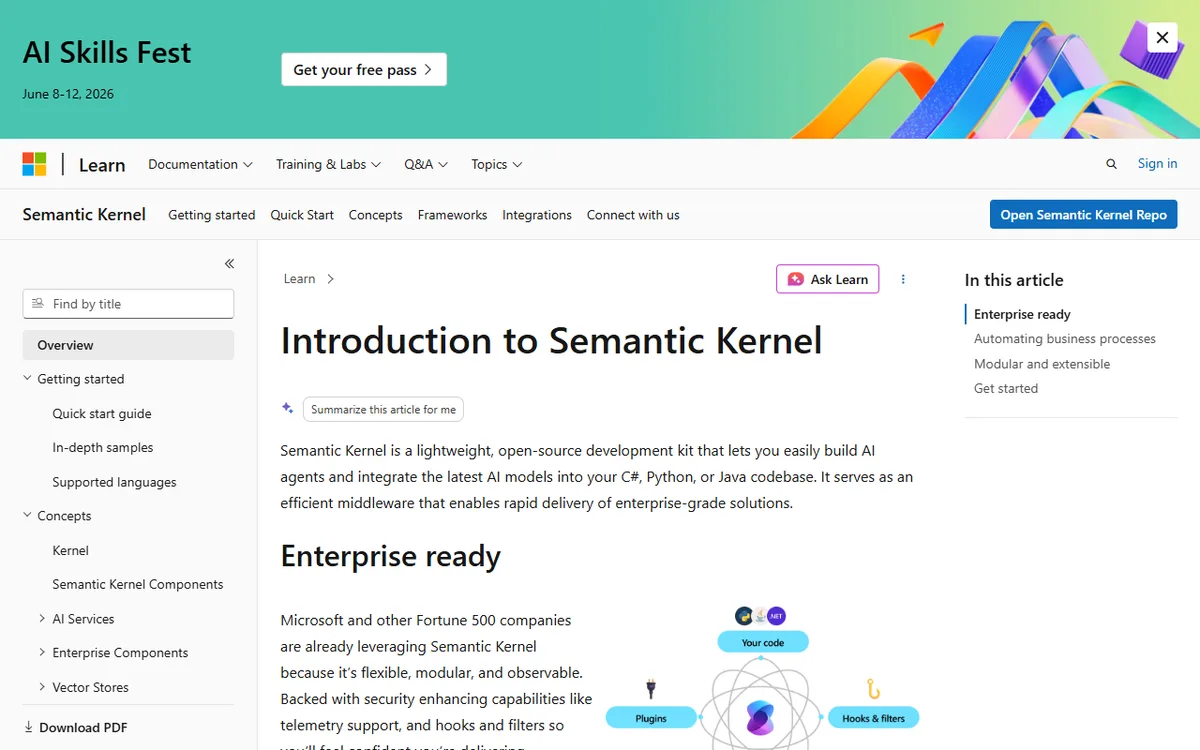Open the Q&A dropdown
This screenshot has height=750, width=1200.
click(426, 164)
